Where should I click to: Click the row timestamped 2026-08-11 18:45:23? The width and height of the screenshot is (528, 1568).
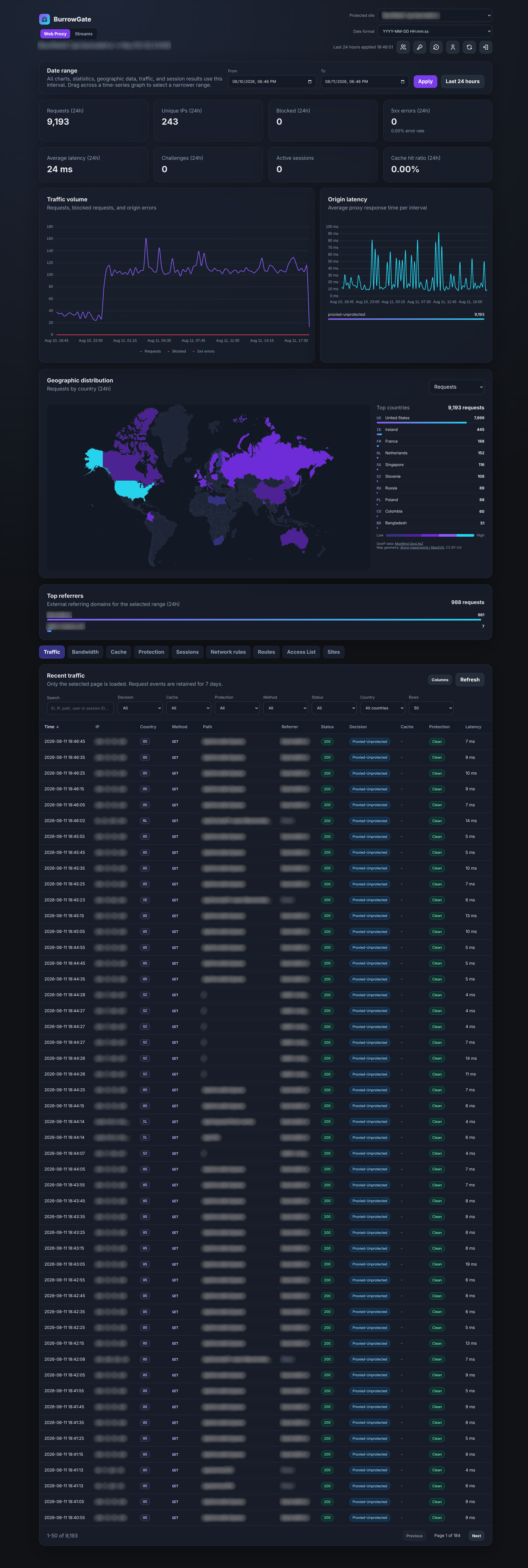pyautogui.click(x=265, y=900)
